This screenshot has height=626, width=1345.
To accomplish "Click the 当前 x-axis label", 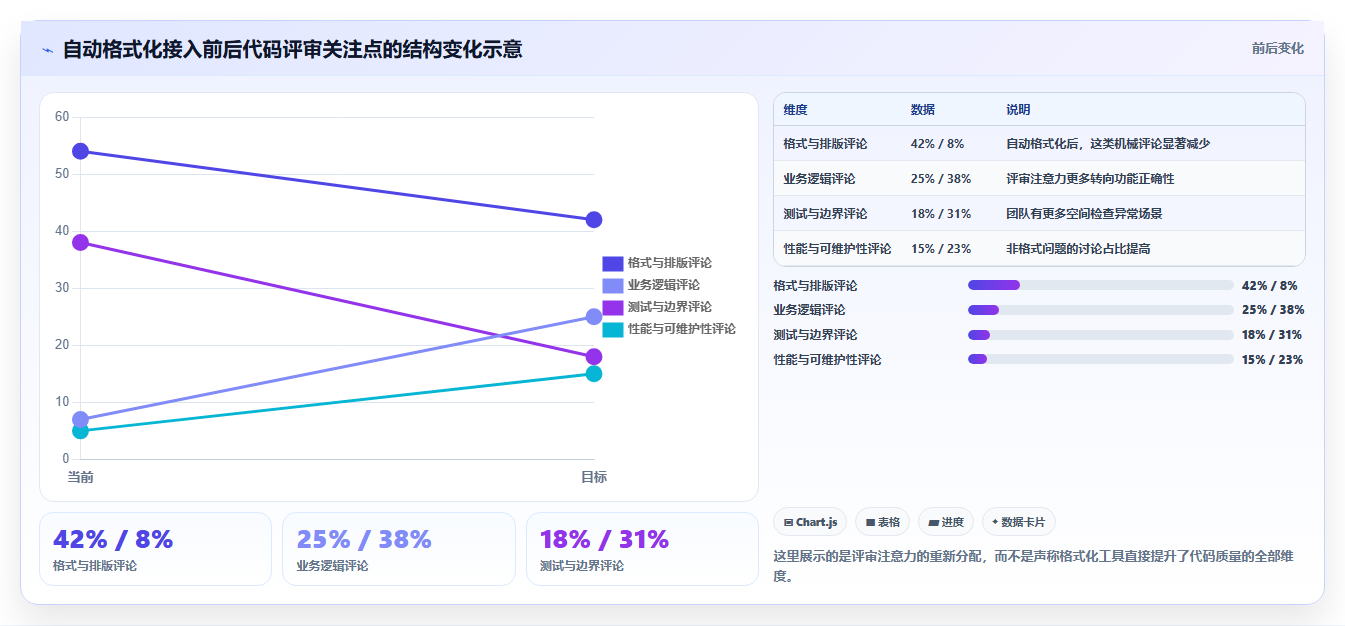I will (x=80, y=477).
